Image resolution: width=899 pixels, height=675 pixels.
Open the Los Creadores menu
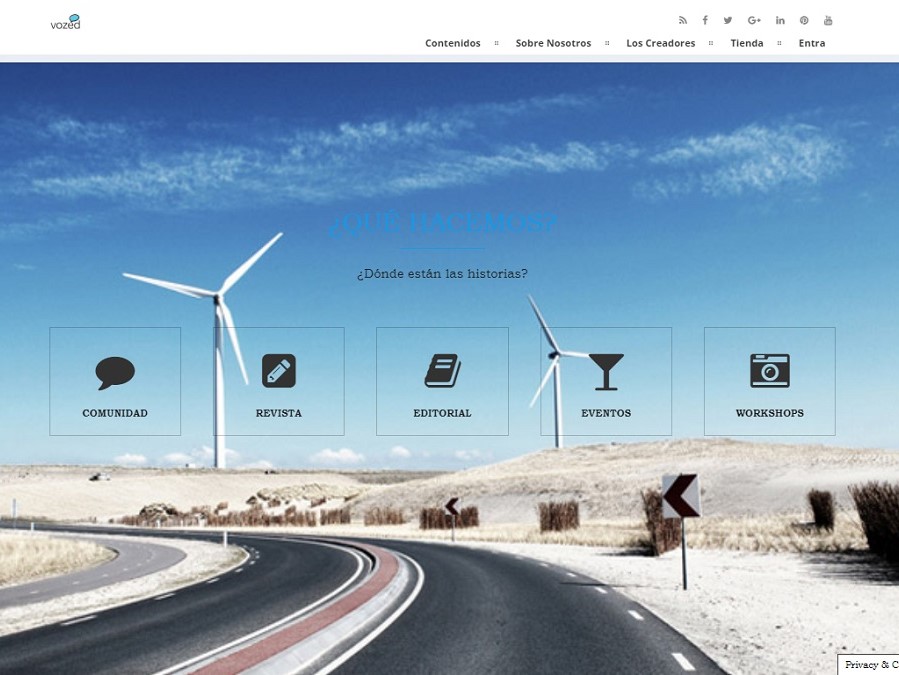(x=660, y=43)
